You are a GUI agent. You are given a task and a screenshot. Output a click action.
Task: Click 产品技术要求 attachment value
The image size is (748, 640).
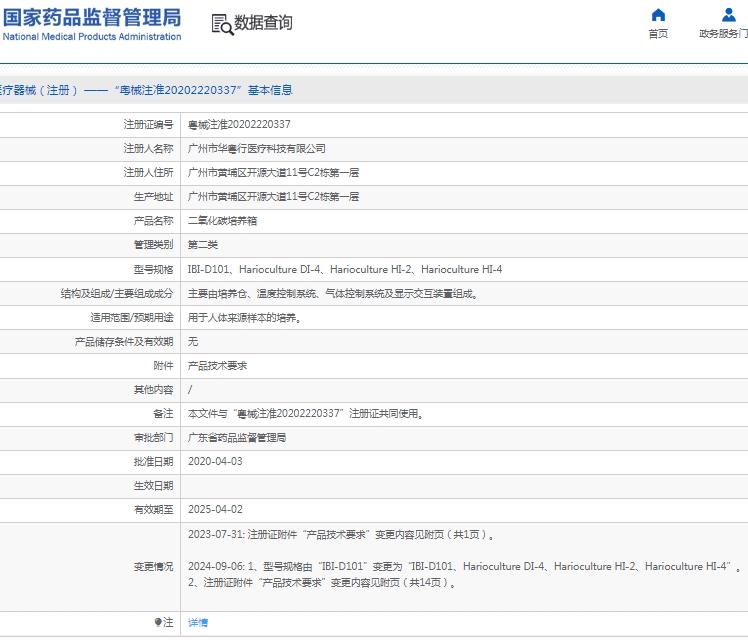(218, 366)
